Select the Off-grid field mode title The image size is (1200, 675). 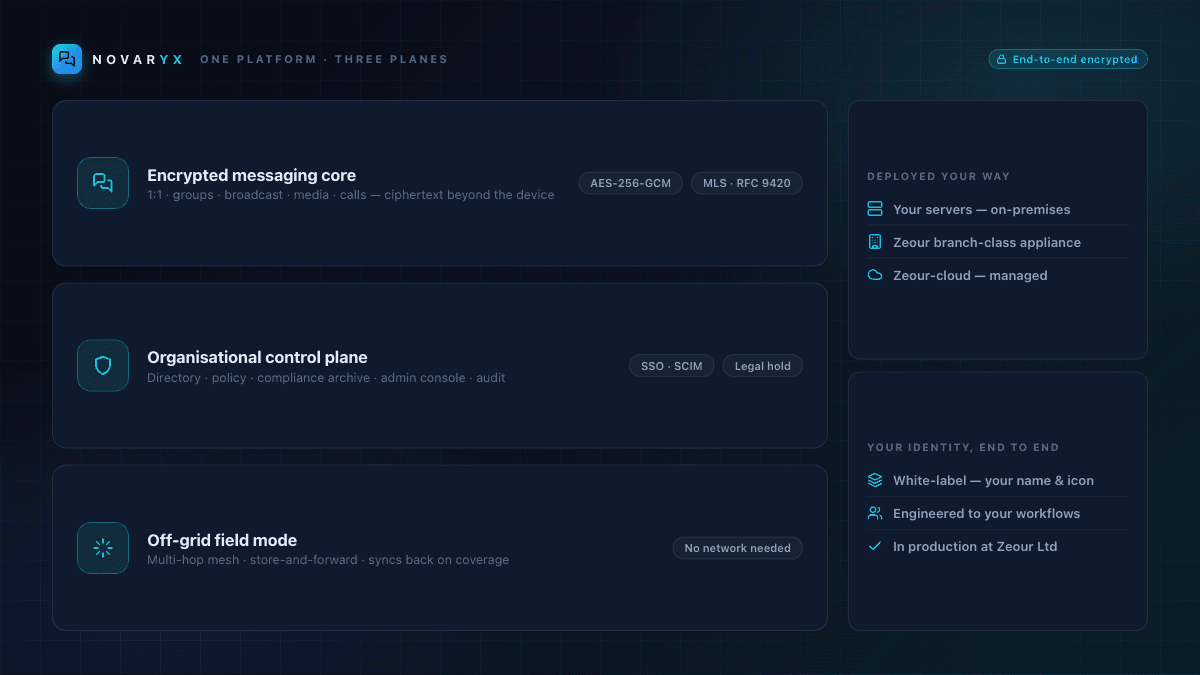(222, 540)
